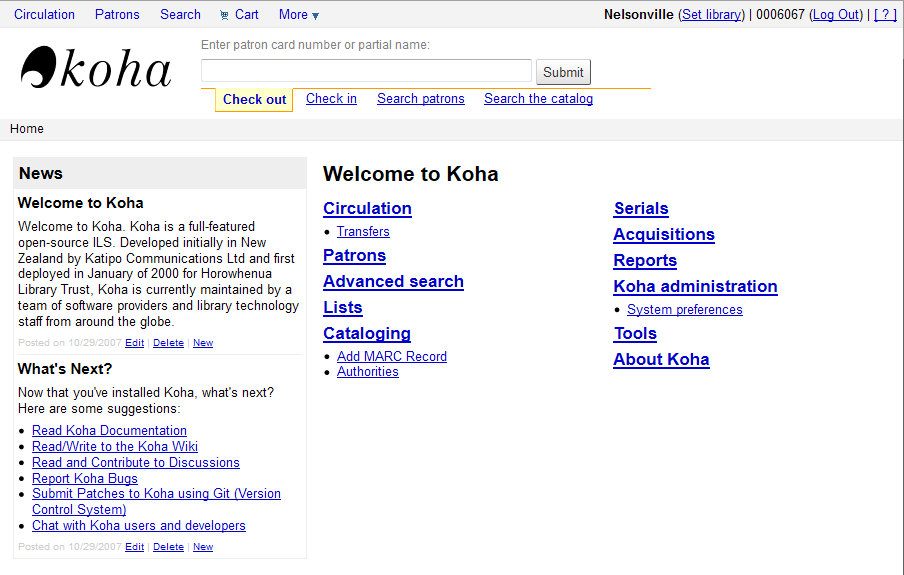Select the Search the catalog tab
The height and width of the screenshot is (575, 904).
[x=538, y=98]
